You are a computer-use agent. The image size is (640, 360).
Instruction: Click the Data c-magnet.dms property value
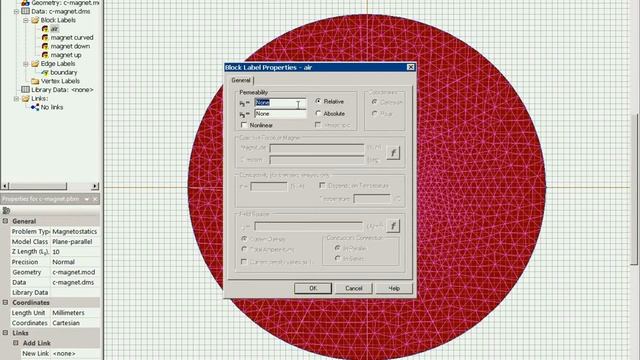coord(75,282)
